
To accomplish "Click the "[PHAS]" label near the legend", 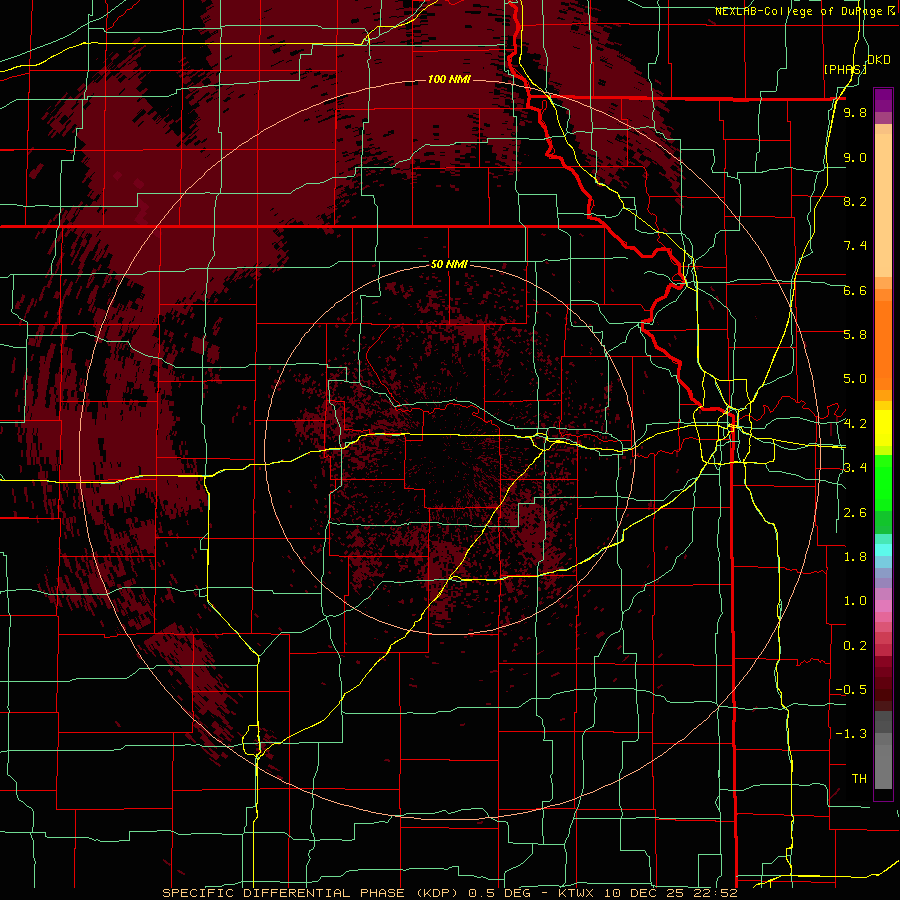I will (x=845, y=69).
